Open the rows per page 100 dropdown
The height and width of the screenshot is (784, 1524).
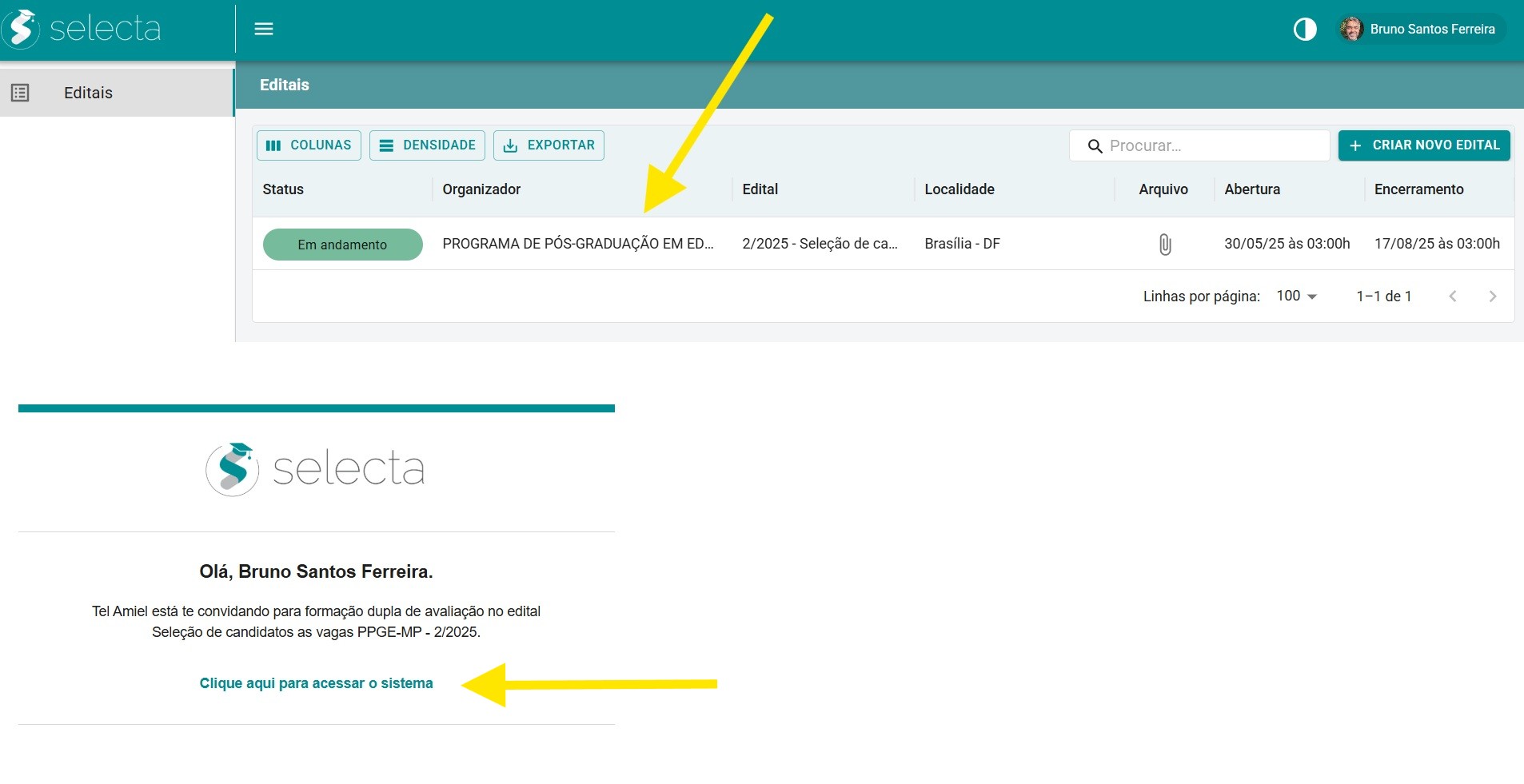click(x=1296, y=296)
